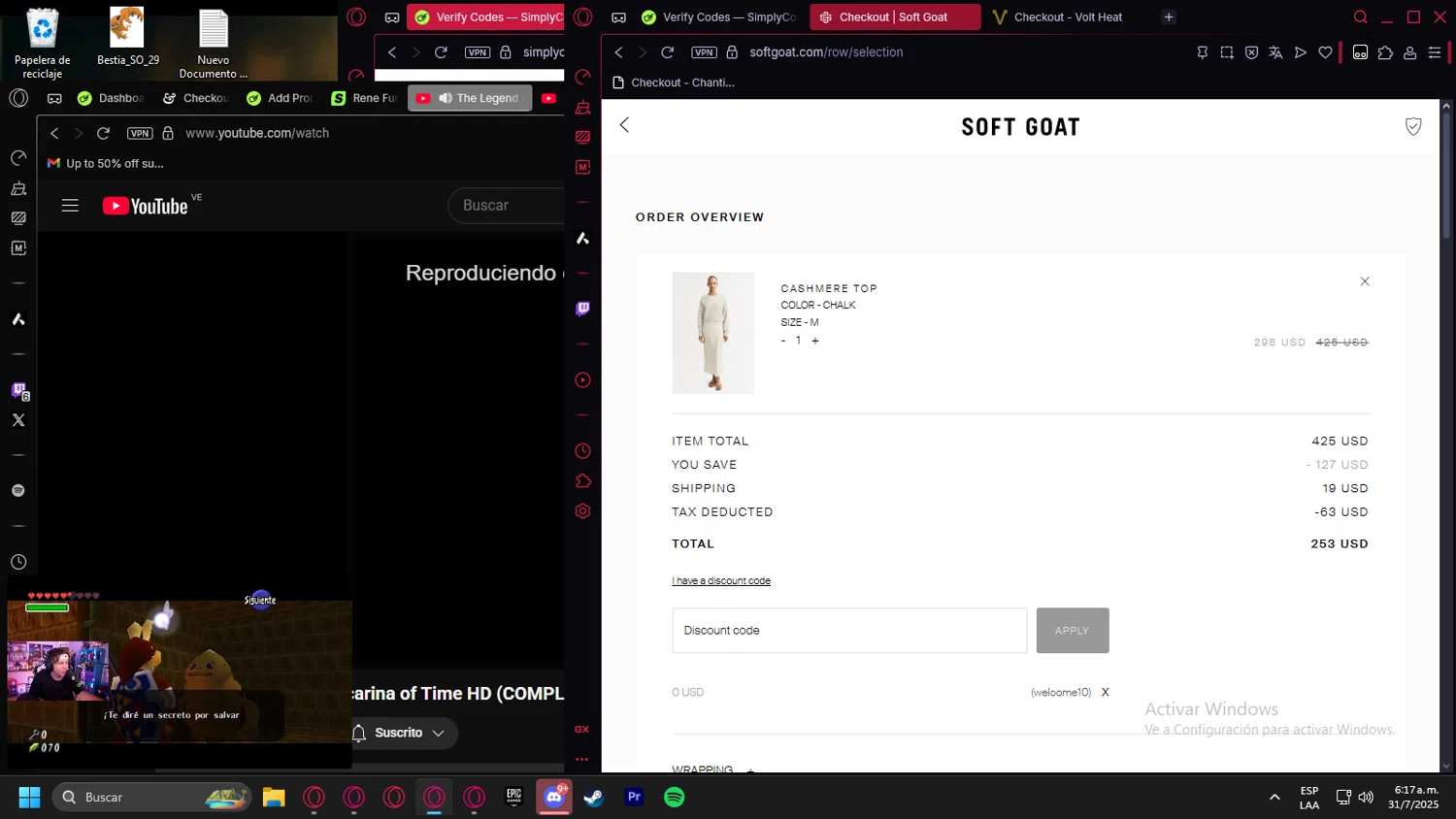The image size is (1456, 819).
Task: Reload the softgoat.com page
Action: (x=668, y=52)
